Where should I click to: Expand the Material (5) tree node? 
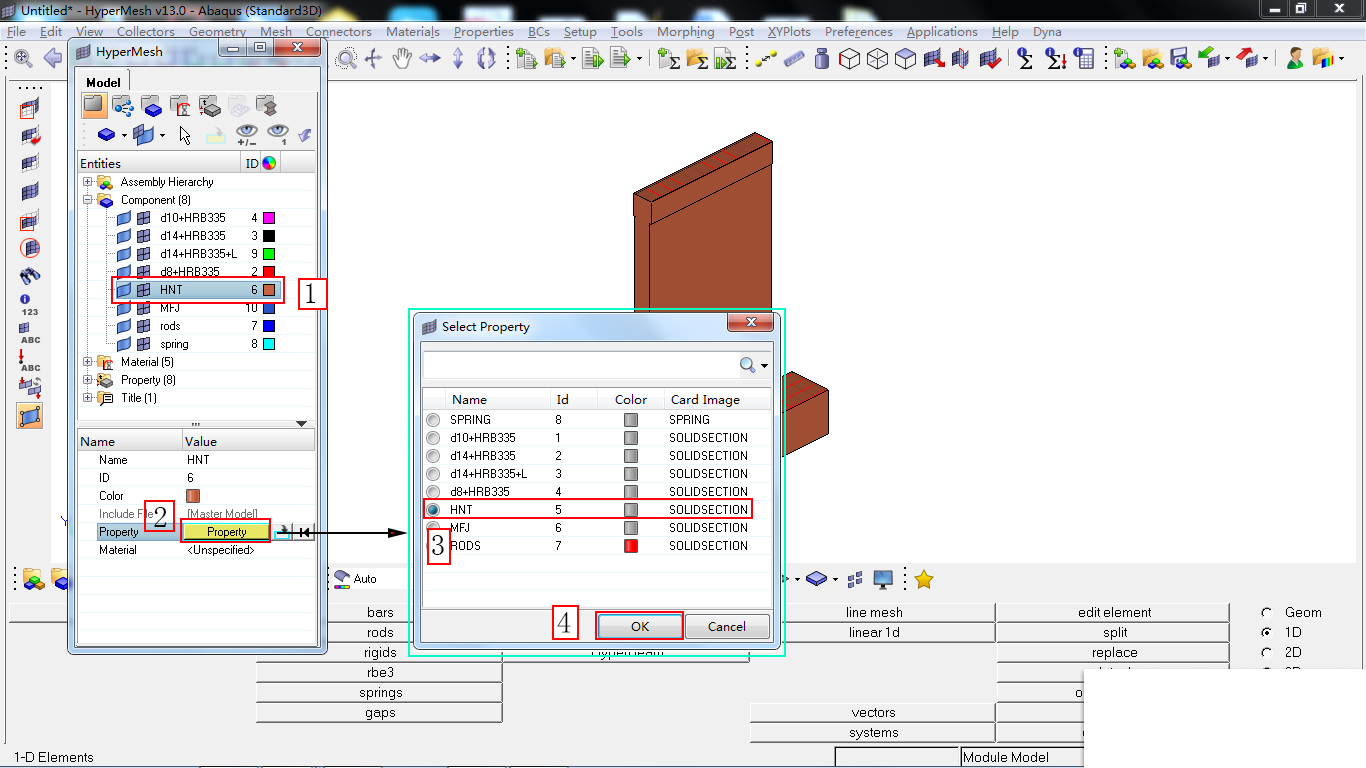88,362
